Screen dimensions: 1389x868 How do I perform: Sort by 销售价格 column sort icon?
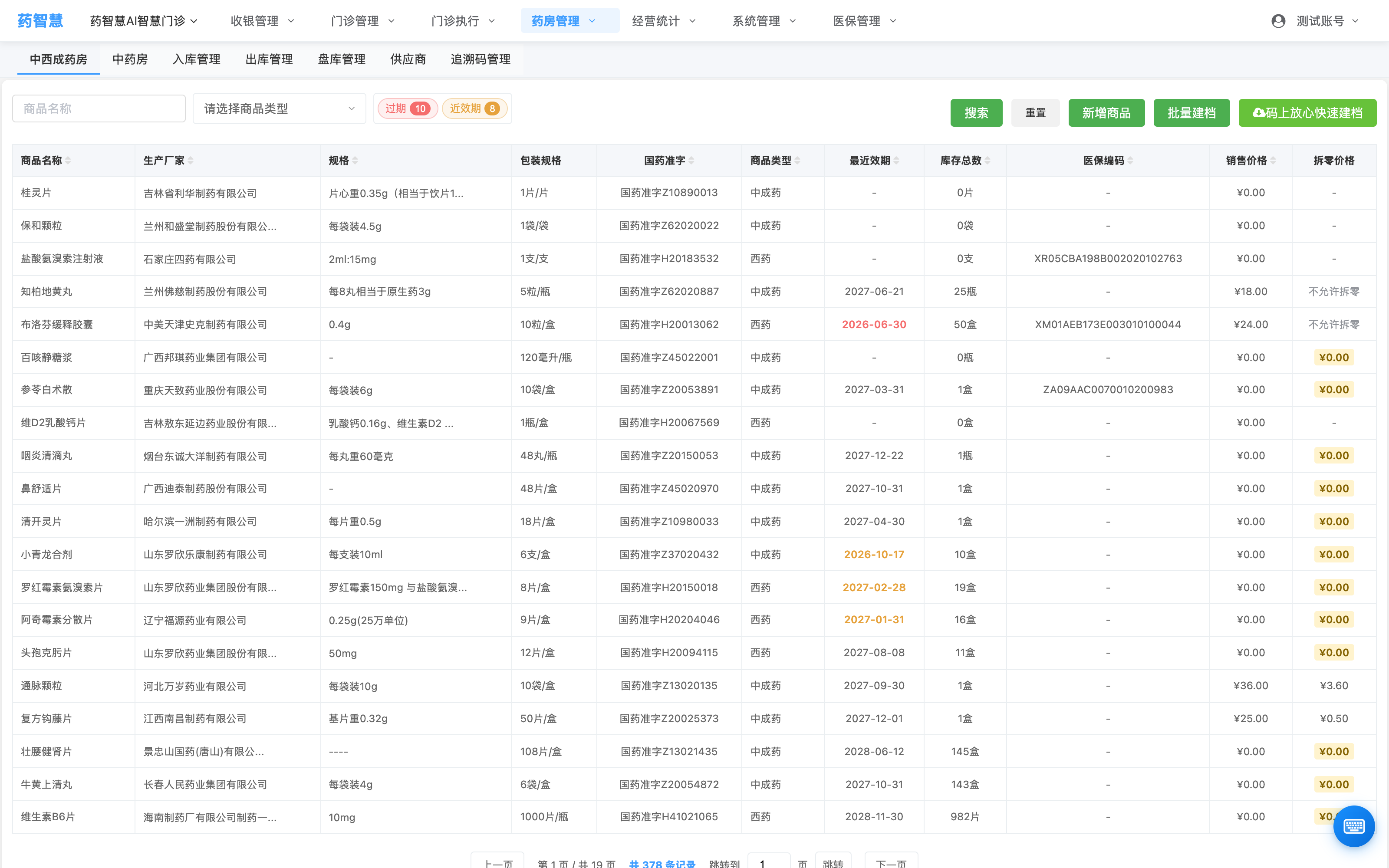(x=1273, y=161)
